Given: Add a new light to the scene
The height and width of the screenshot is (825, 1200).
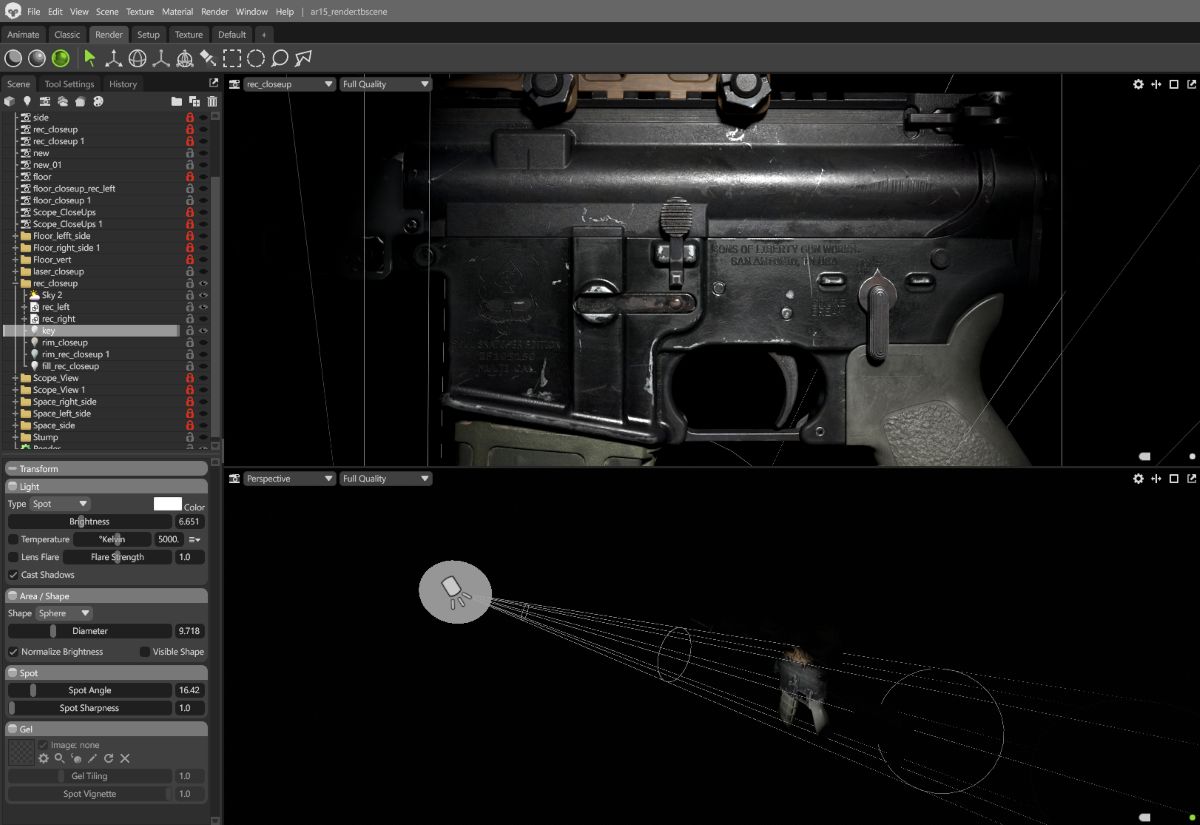Looking at the screenshot, I should coord(27,101).
